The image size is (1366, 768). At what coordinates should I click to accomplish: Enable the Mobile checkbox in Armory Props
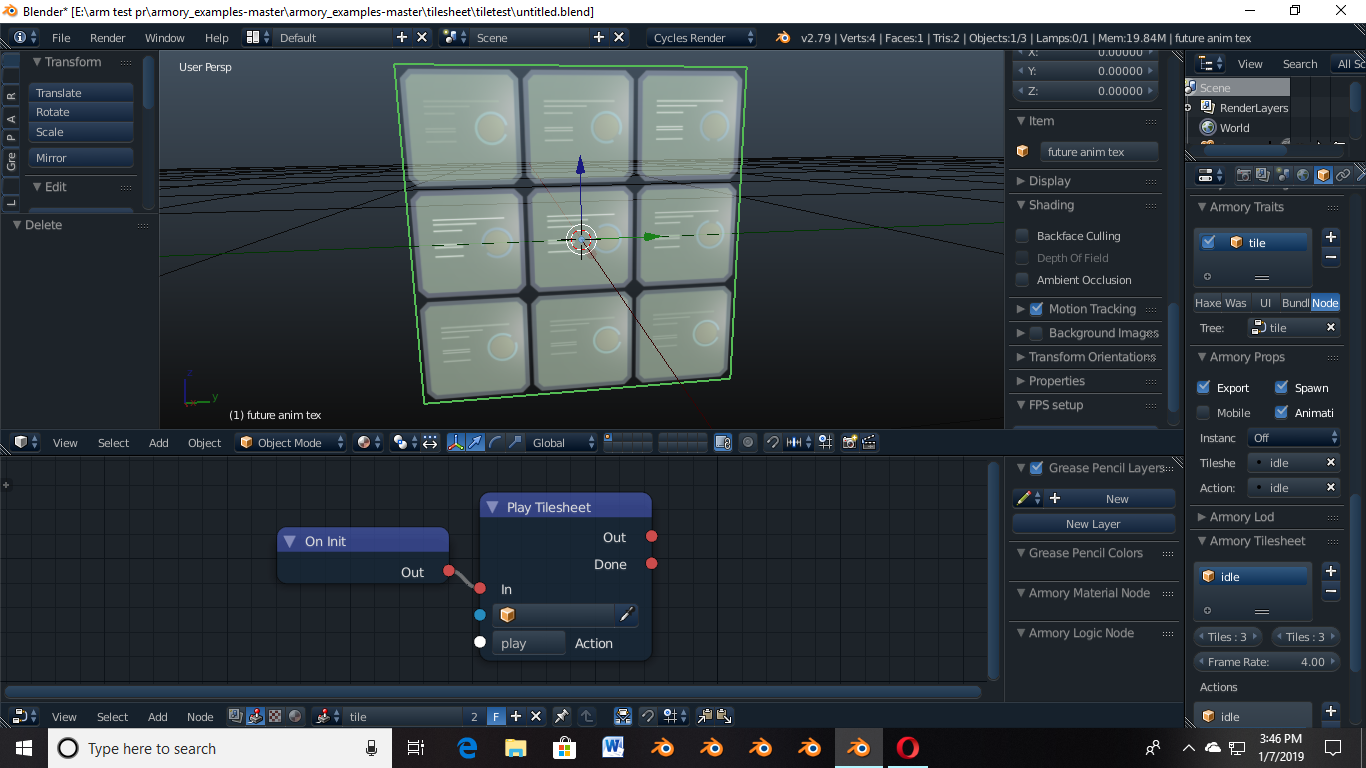coord(1204,412)
